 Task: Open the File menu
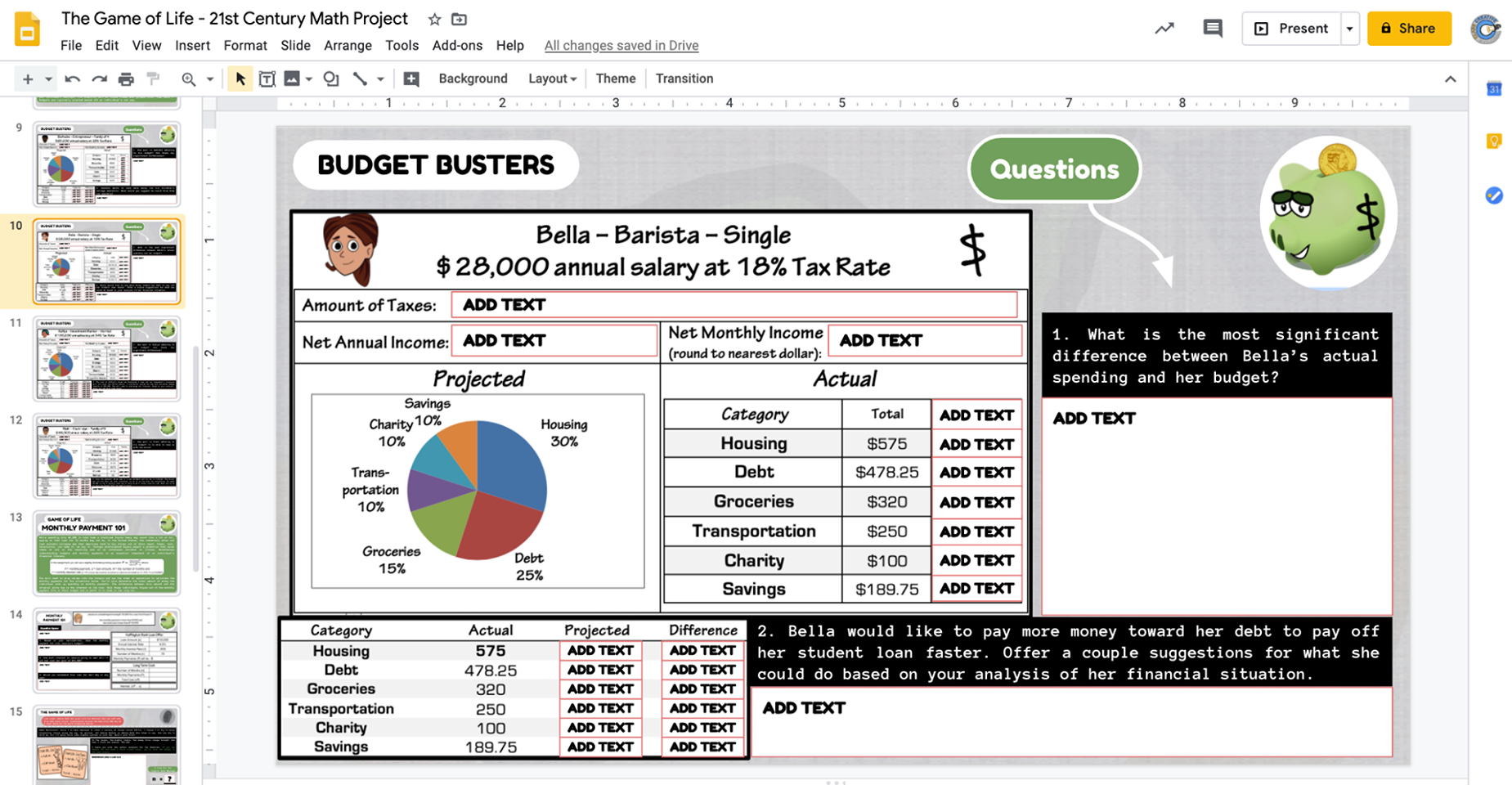coord(71,46)
